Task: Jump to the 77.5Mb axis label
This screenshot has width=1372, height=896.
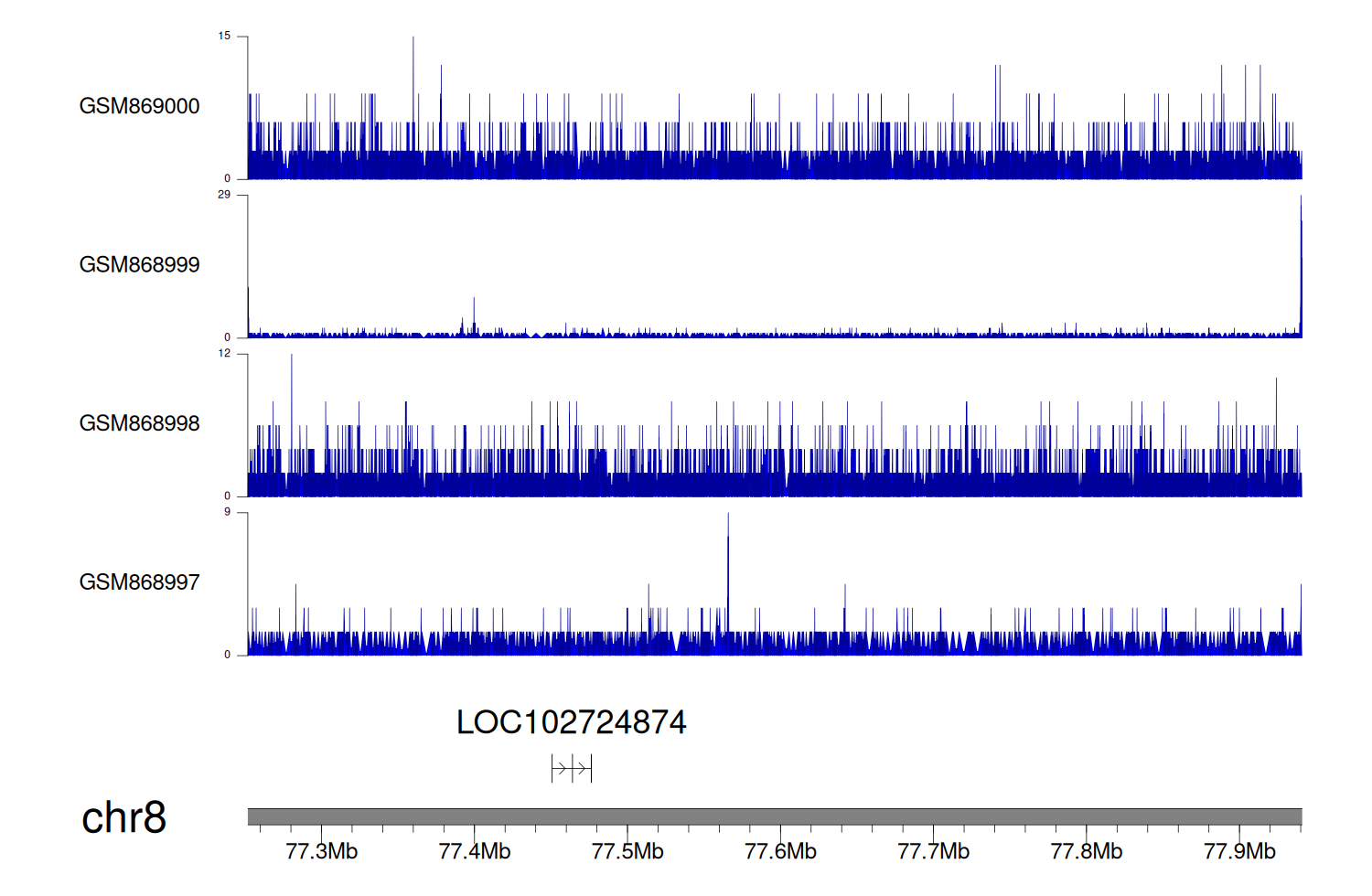Action: [x=627, y=851]
